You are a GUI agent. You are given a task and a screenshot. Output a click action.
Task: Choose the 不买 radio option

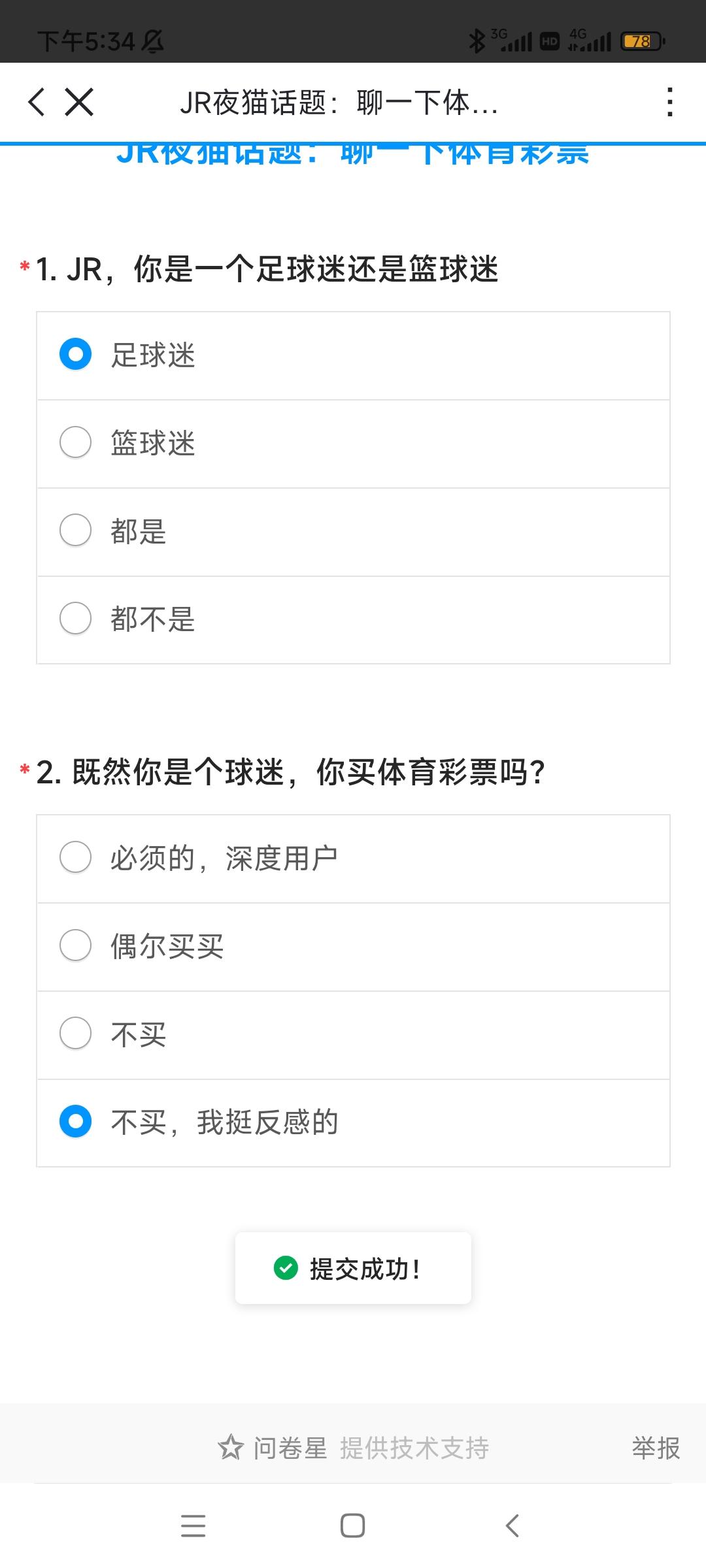point(76,1034)
